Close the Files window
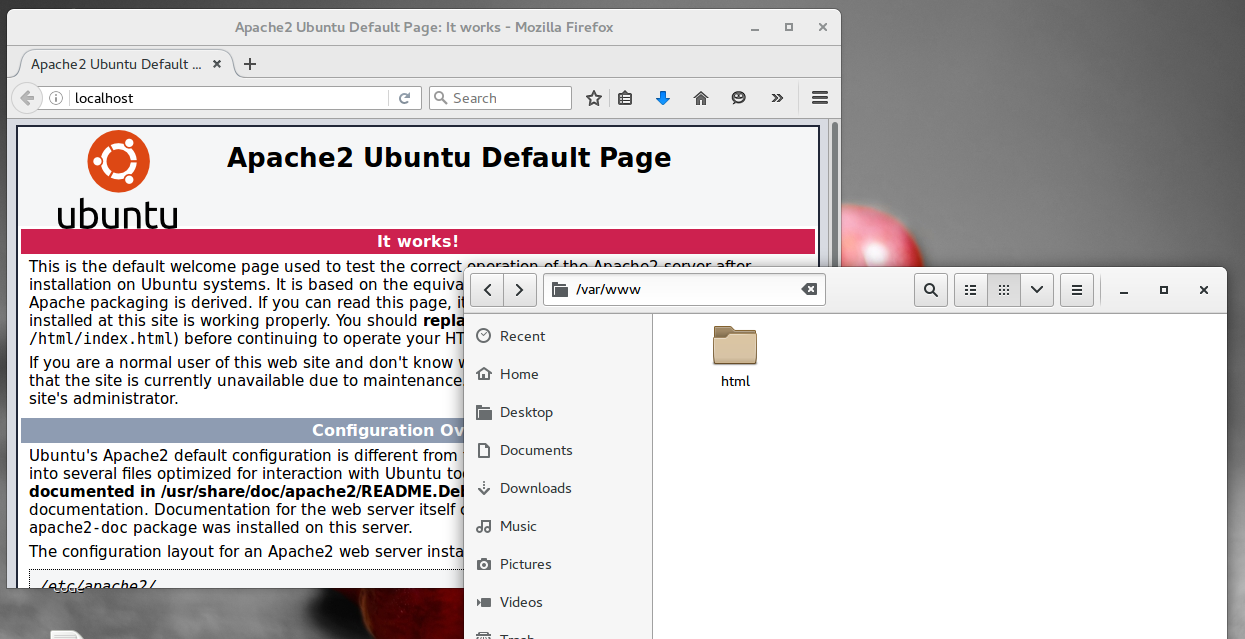The width and height of the screenshot is (1245, 639). [1203, 290]
